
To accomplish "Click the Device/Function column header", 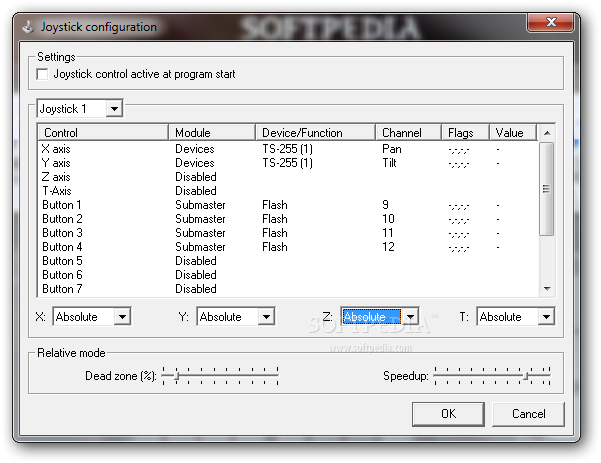I will [x=315, y=133].
